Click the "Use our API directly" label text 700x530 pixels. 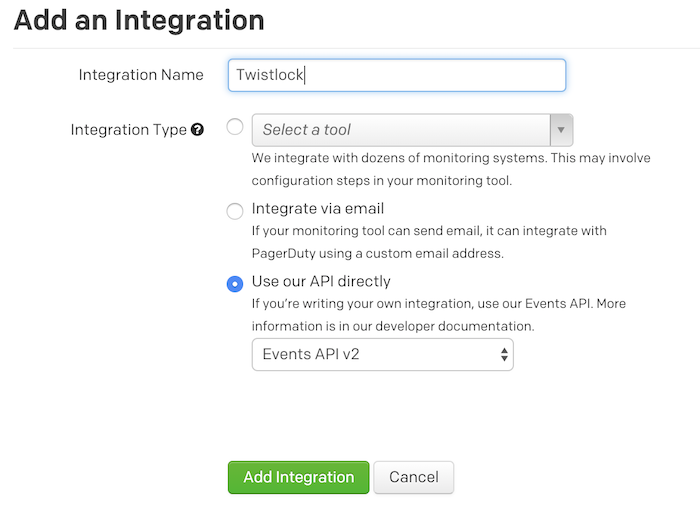321,281
